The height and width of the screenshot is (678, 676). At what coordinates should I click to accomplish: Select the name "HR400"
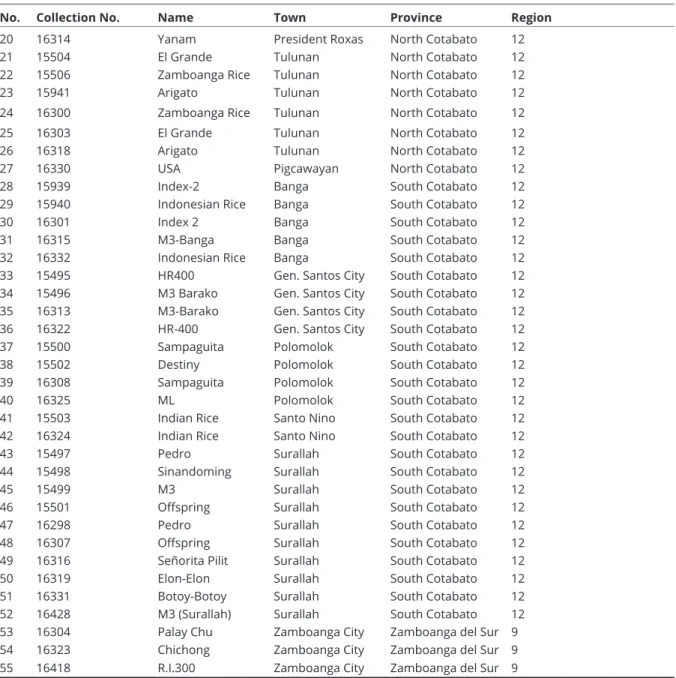176,275
